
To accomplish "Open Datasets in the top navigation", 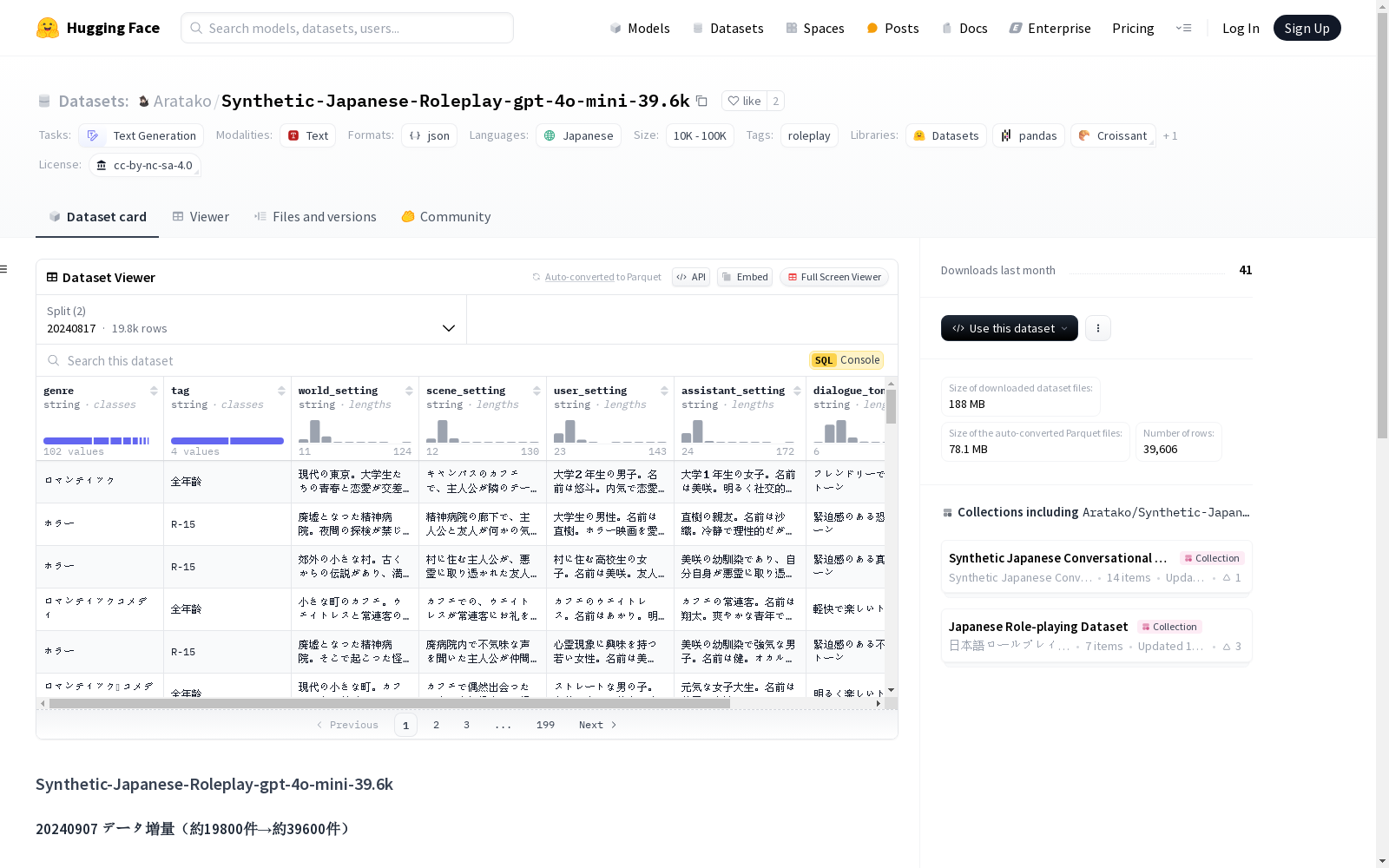I will (727, 28).
